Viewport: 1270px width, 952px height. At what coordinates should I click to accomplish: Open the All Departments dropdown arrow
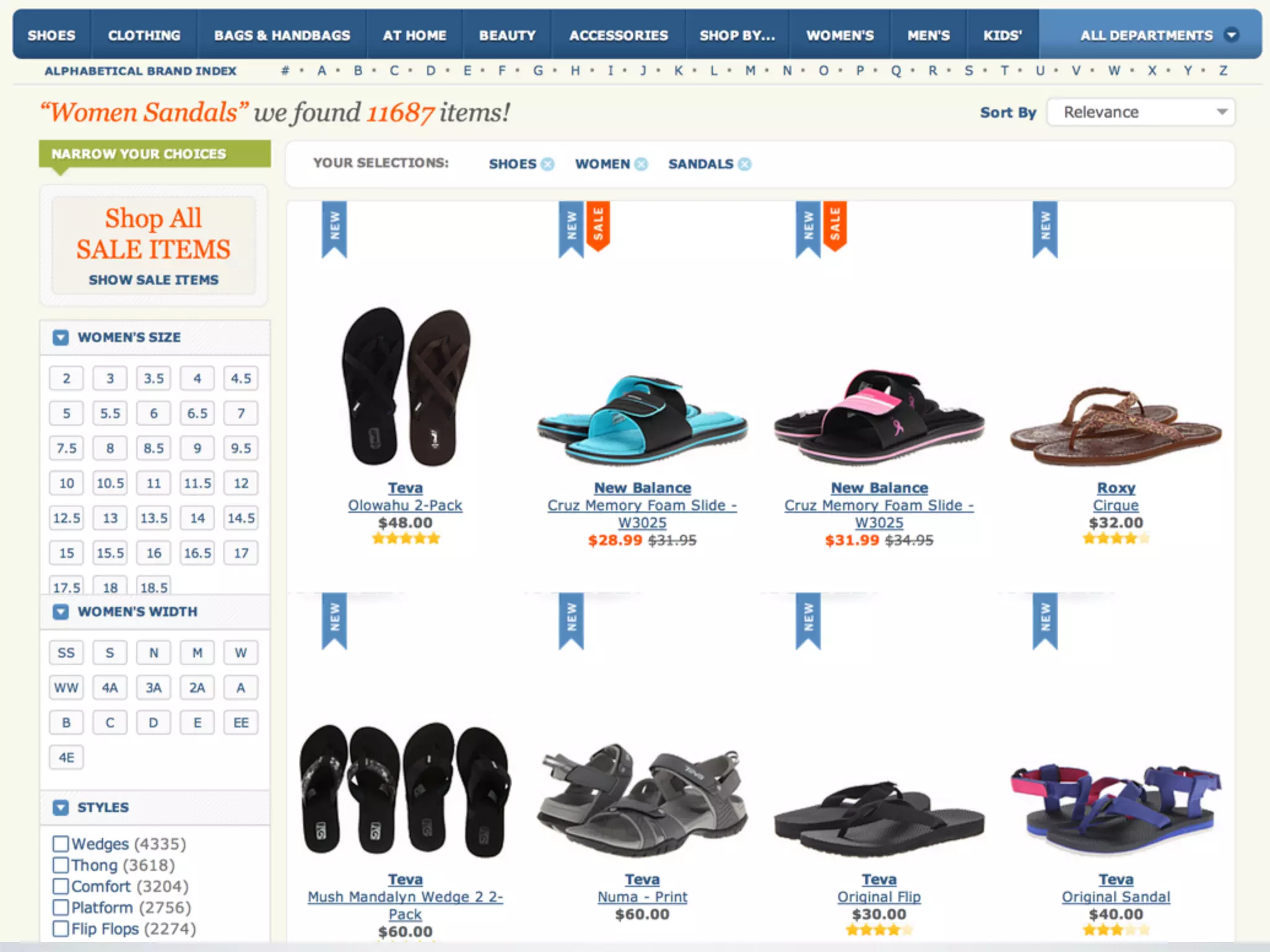1232,35
